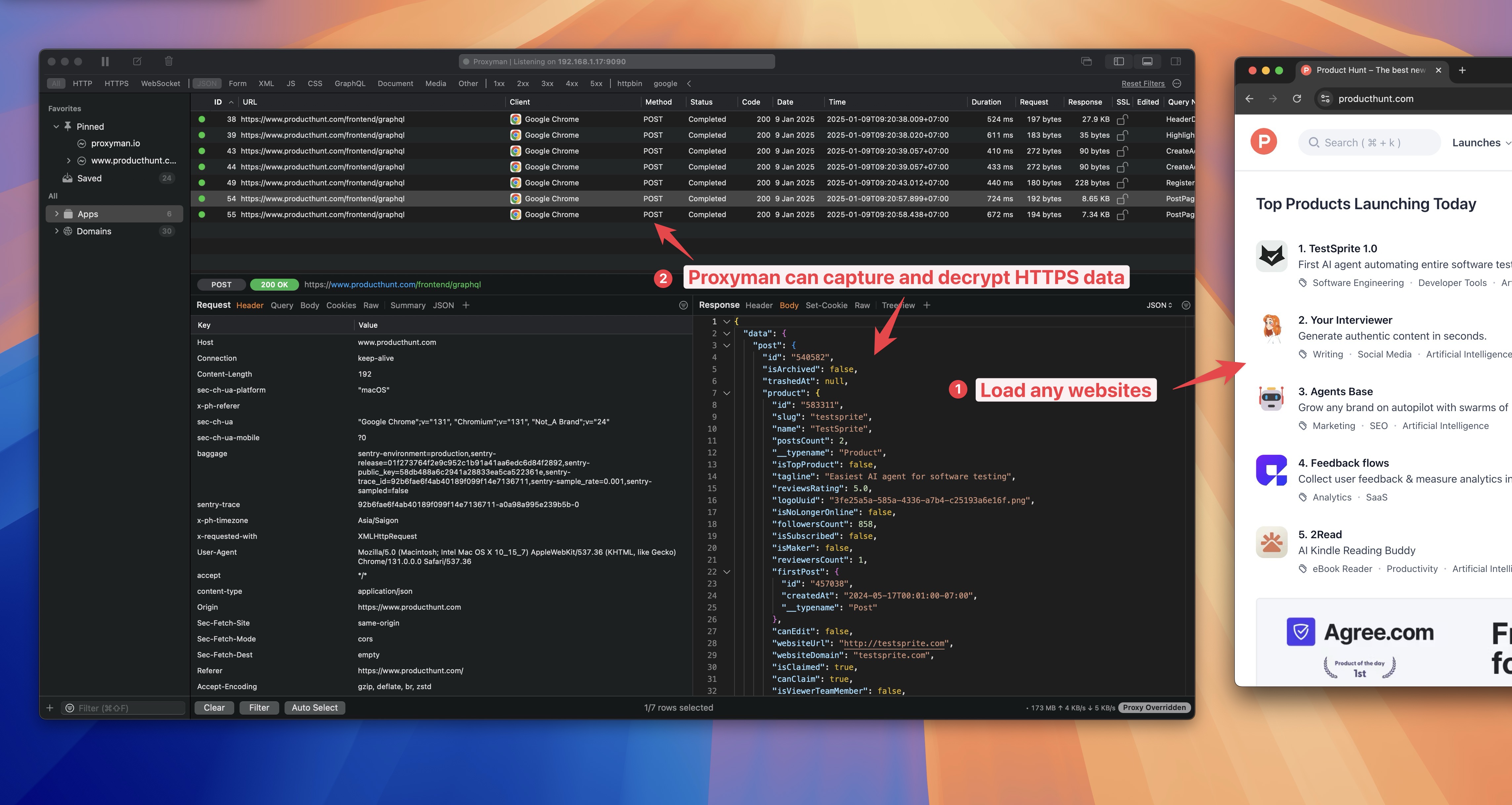Viewport: 1512px width, 805px height.
Task: Collapse JSON line 1 root object chevron
Action: coord(727,321)
